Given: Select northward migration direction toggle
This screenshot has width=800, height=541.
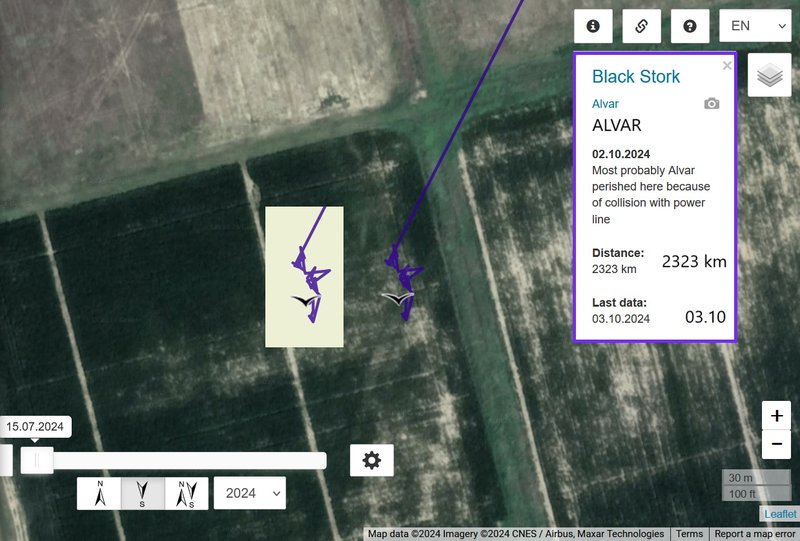Looking at the screenshot, I should pyautogui.click(x=99, y=494).
